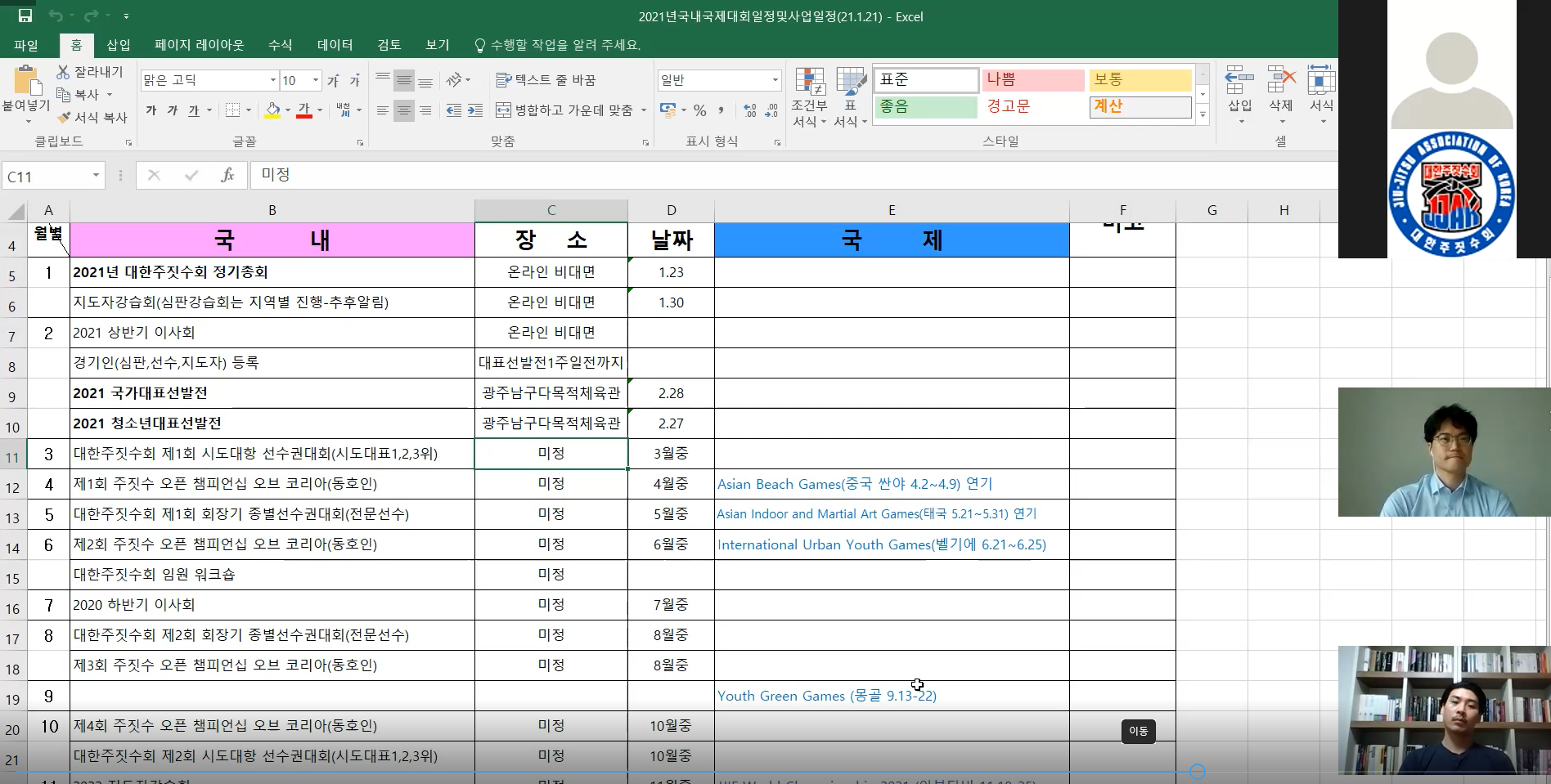Screen dimensions: 1551x784
Task: Open the font name dropdown (맑은 고딕)
Action: pos(273,80)
